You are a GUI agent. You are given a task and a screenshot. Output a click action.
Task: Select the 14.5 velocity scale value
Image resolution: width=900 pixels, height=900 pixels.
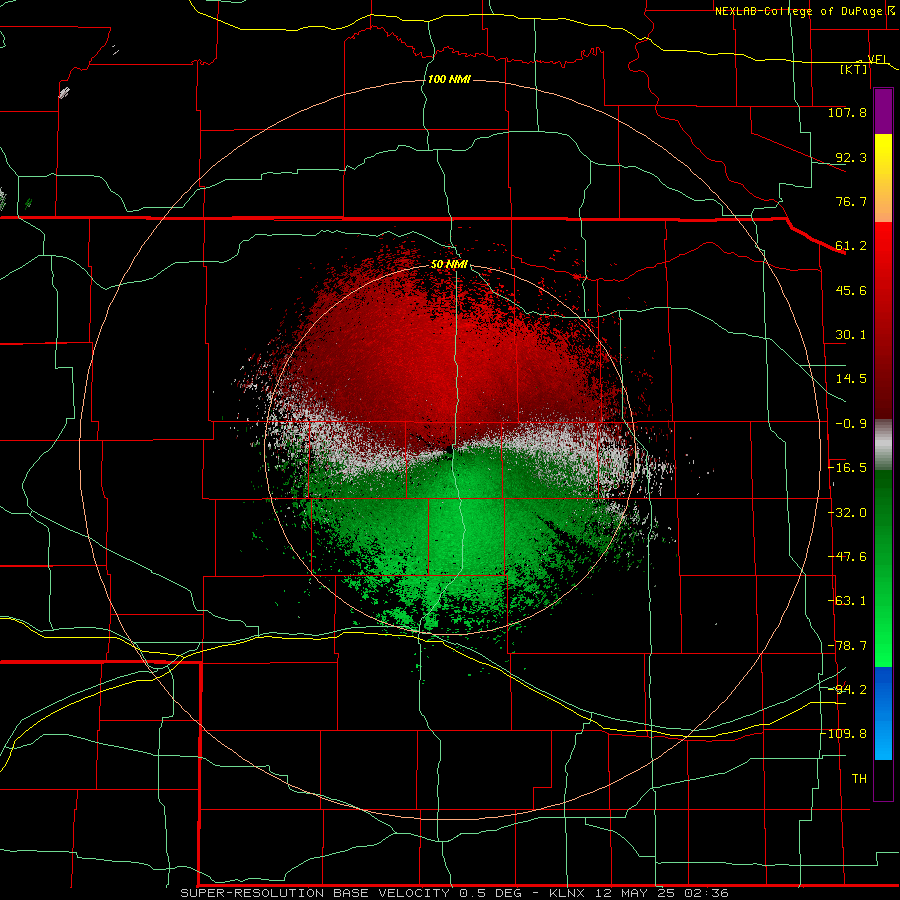(x=851, y=379)
